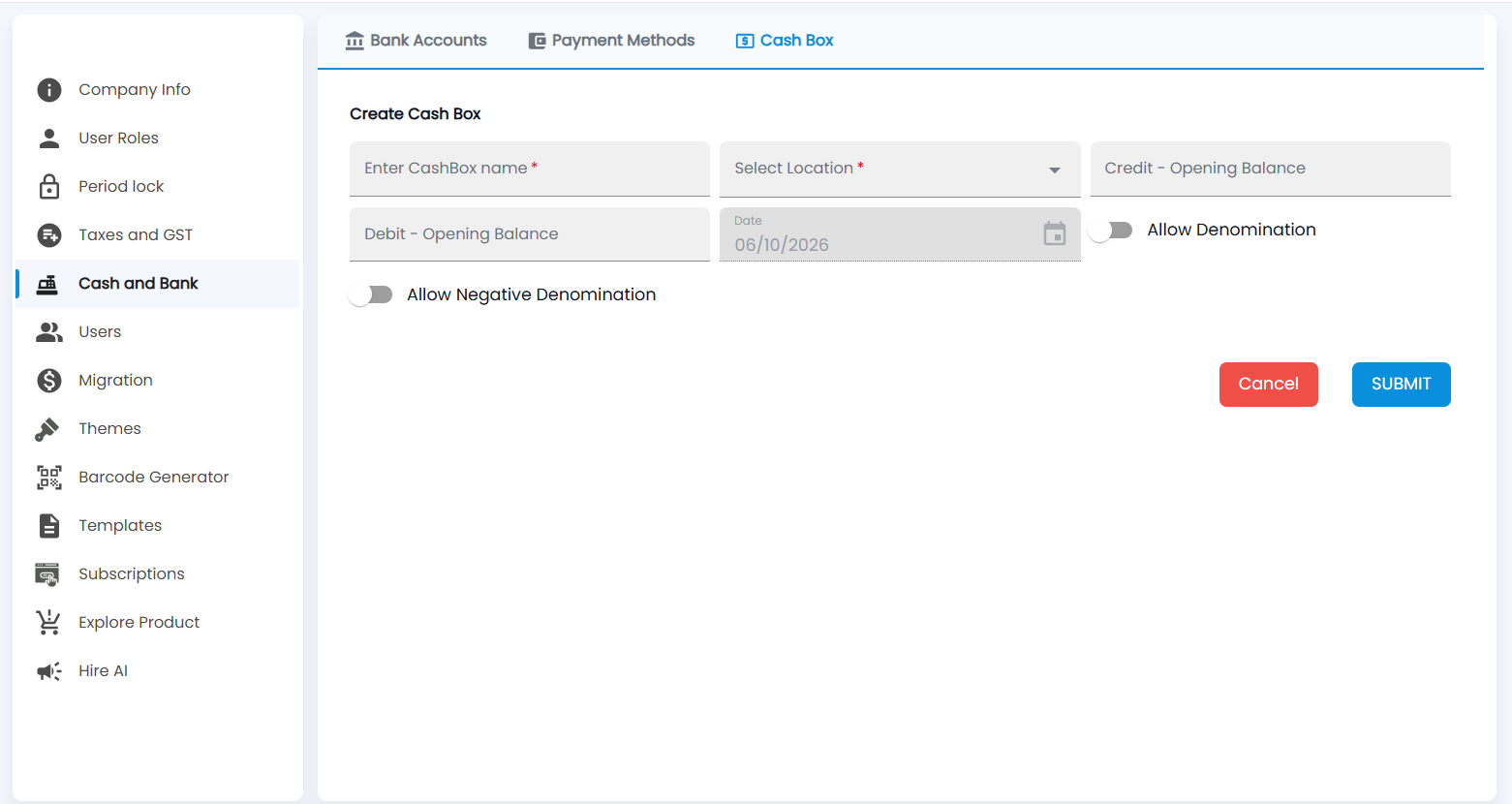This screenshot has height=804, width=1512.
Task: Click the Subscriptions icon
Action: tap(47, 574)
